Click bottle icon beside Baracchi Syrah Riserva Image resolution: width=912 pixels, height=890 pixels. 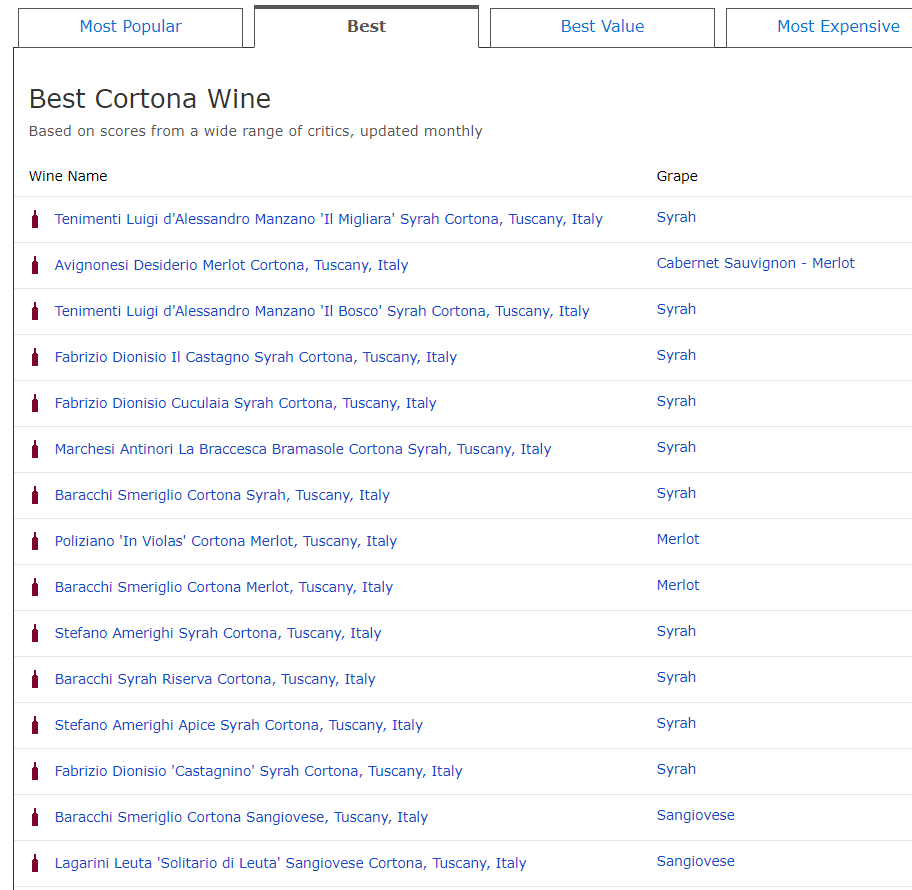[35, 679]
